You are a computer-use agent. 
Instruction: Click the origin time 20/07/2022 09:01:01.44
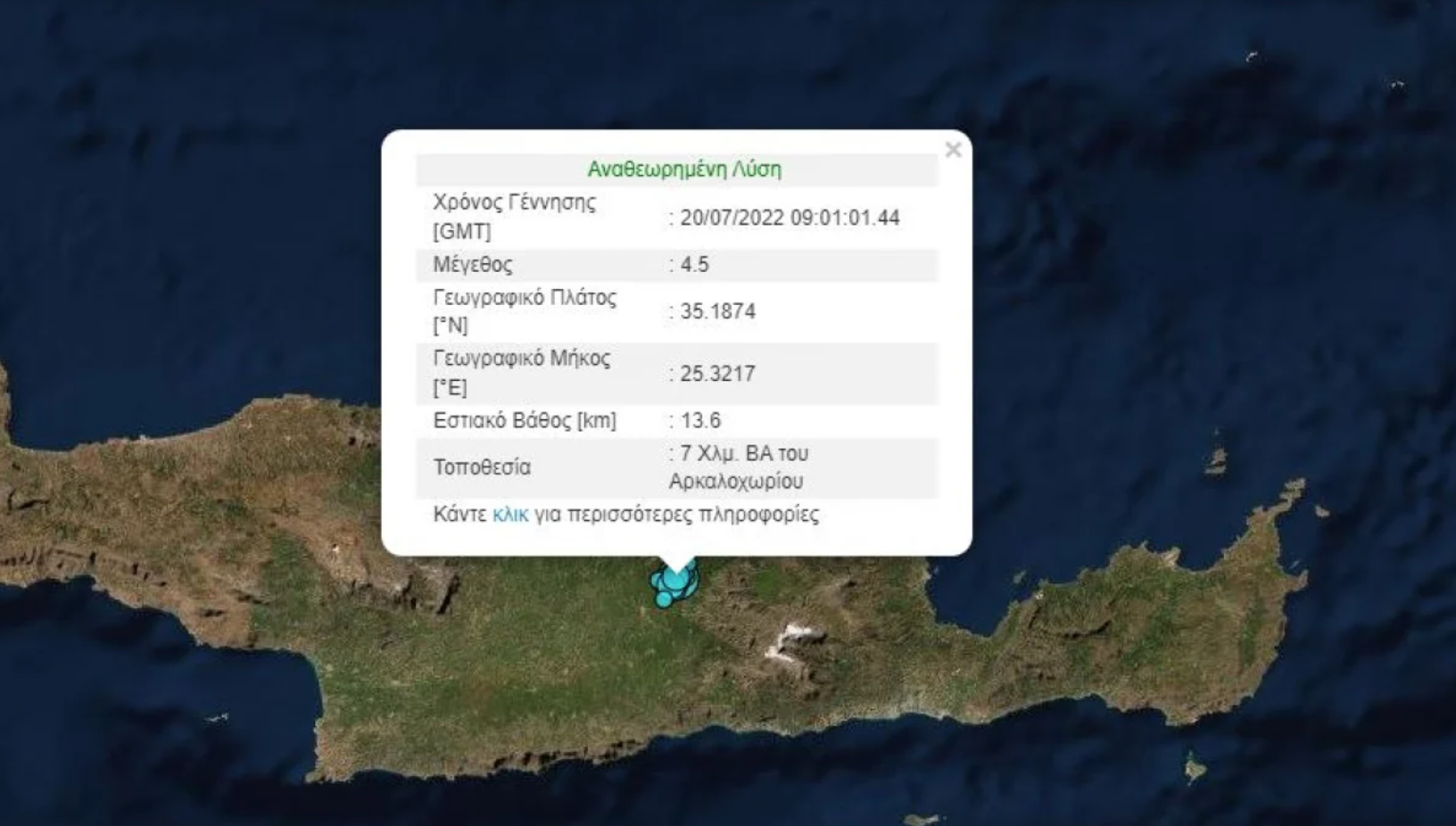pyautogui.click(x=790, y=218)
